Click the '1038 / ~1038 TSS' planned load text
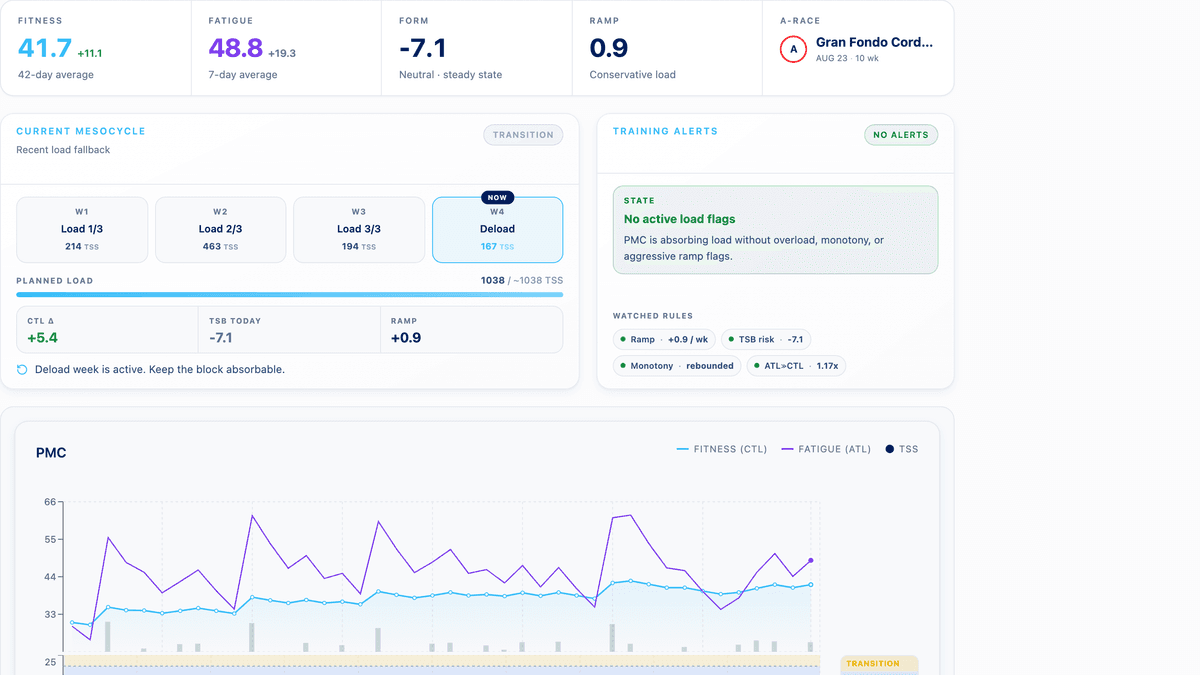Viewport: 1200px width, 675px height. click(522, 281)
